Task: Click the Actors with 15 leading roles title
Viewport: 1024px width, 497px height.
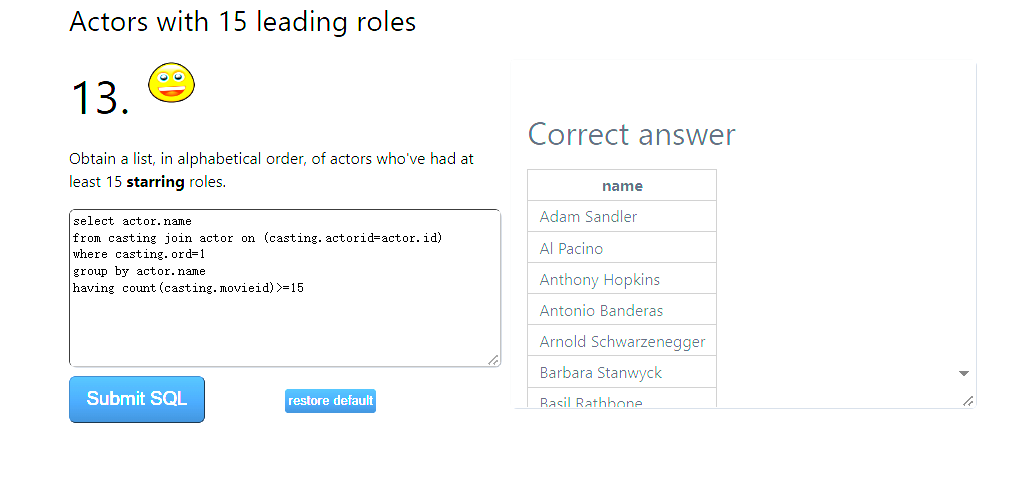Action: pyautogui.click(x=242, y=22)
